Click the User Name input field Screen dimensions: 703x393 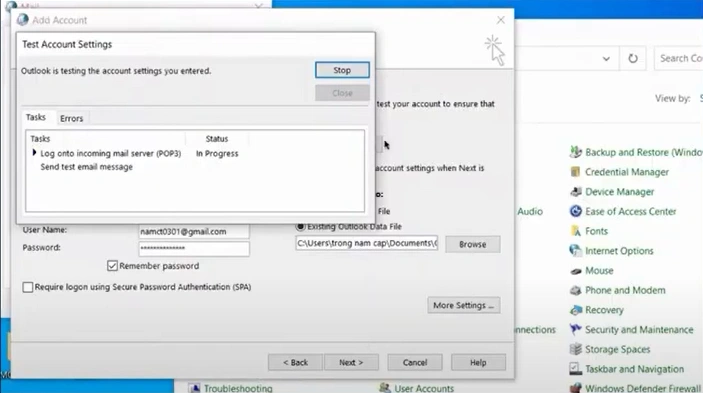click(x=194, y=232)
